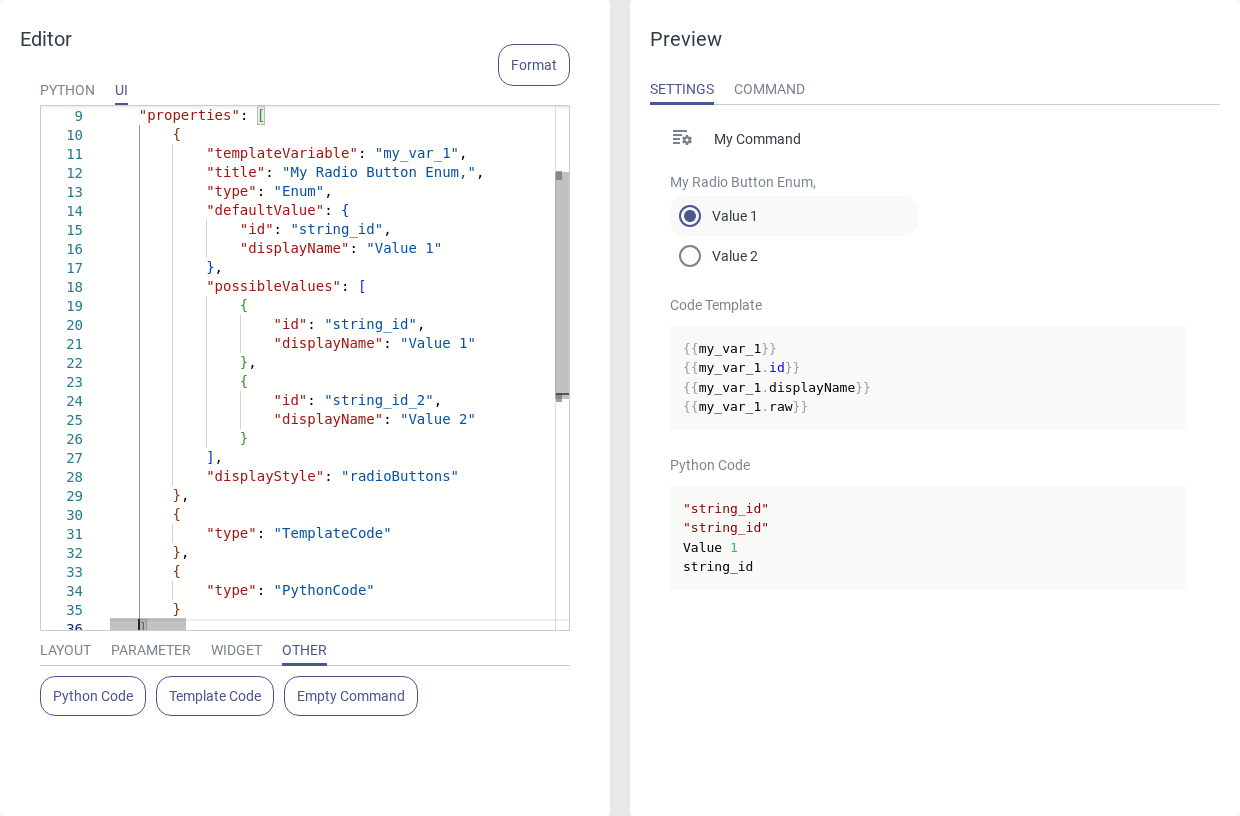Open the SETTINGS preview tab
The width and height of the screenshot is (1240, 816).
click(x=682, y=89)
